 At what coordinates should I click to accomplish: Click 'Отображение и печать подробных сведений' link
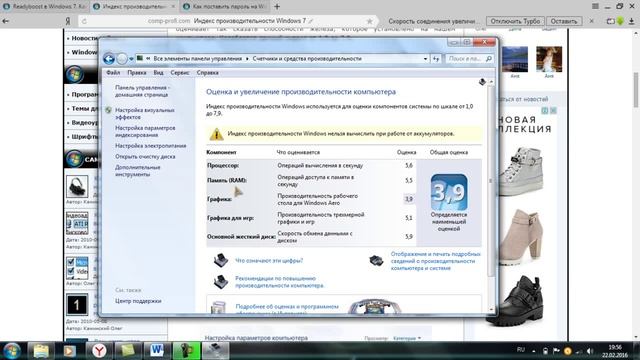pos(436,261)
